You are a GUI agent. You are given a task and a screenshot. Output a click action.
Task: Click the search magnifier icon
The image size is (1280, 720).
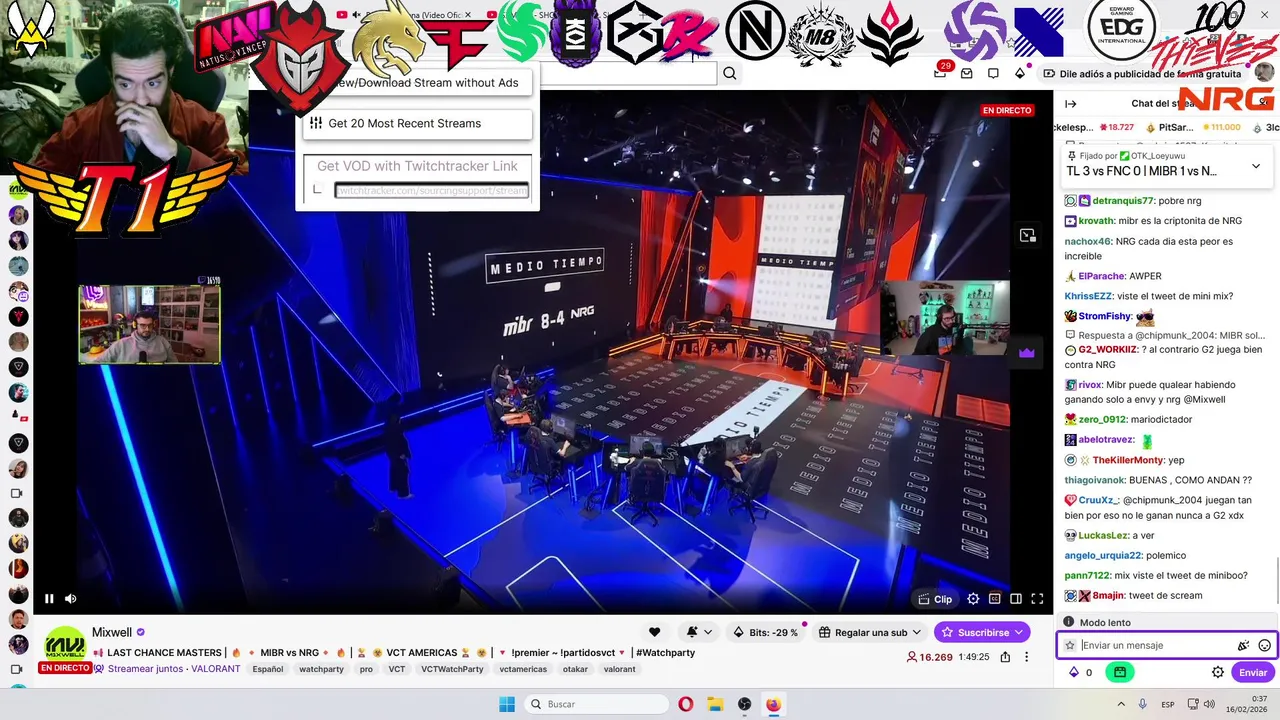730,73
